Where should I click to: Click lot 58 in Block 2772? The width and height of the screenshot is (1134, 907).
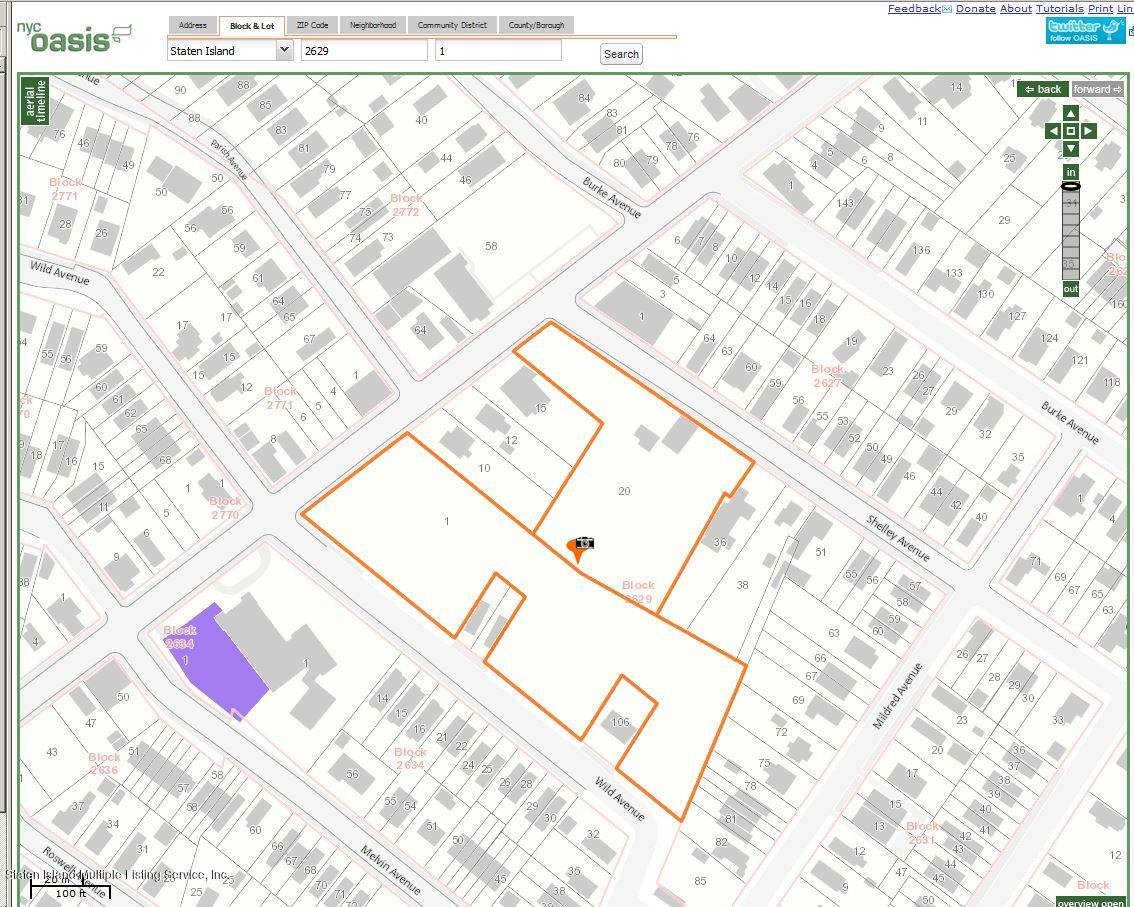(491, 246)
